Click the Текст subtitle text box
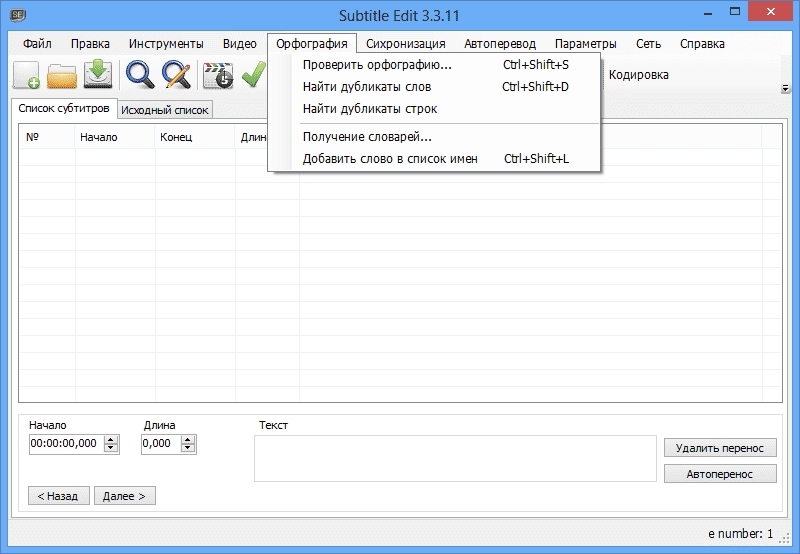This screenshot has height=554, width=800. (x=455, y=458)
